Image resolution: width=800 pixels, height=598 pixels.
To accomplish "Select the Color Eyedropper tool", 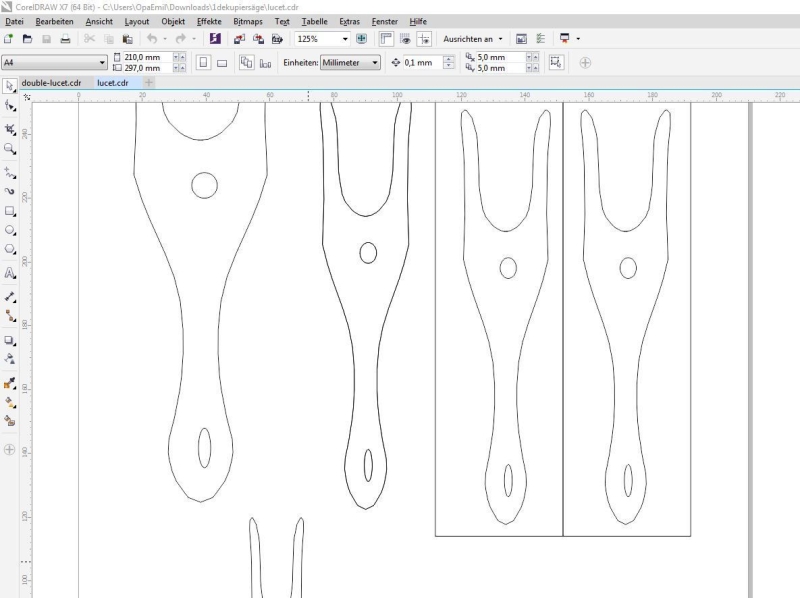I will pos(10,383).
